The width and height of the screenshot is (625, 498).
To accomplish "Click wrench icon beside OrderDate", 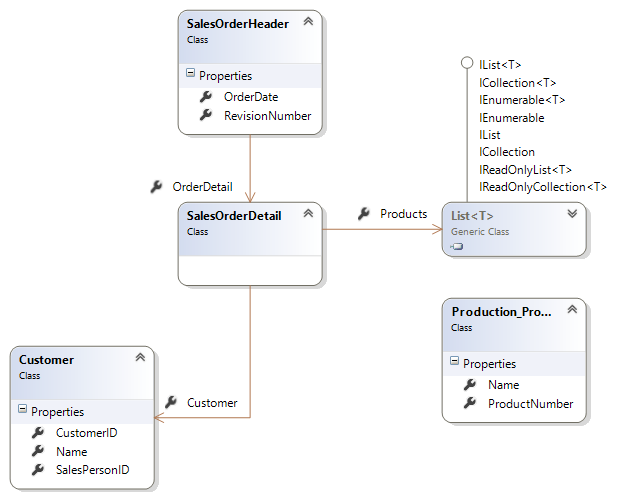I will 206,96.
